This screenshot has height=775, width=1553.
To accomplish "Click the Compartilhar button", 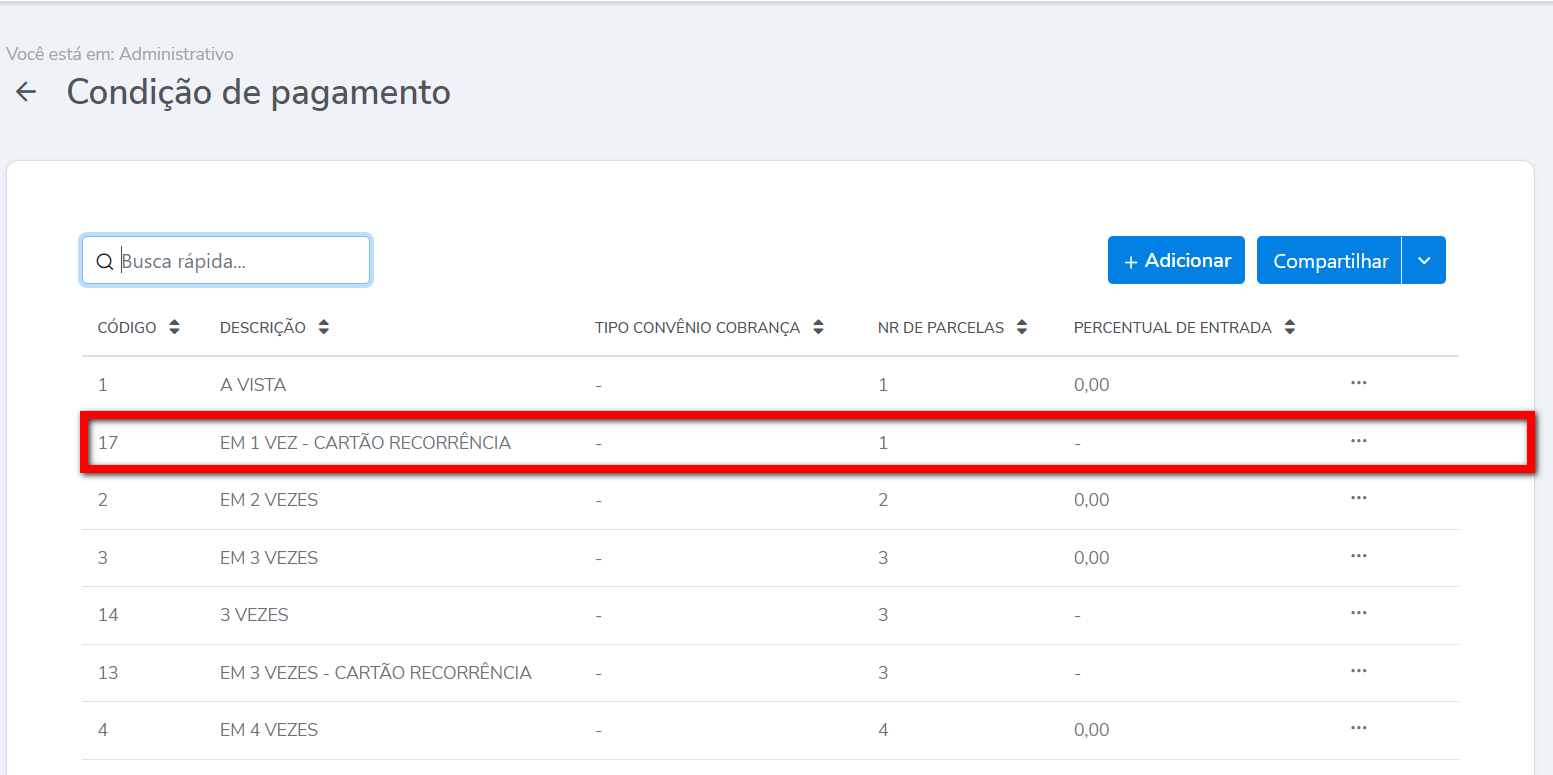I will (1330, 260).
